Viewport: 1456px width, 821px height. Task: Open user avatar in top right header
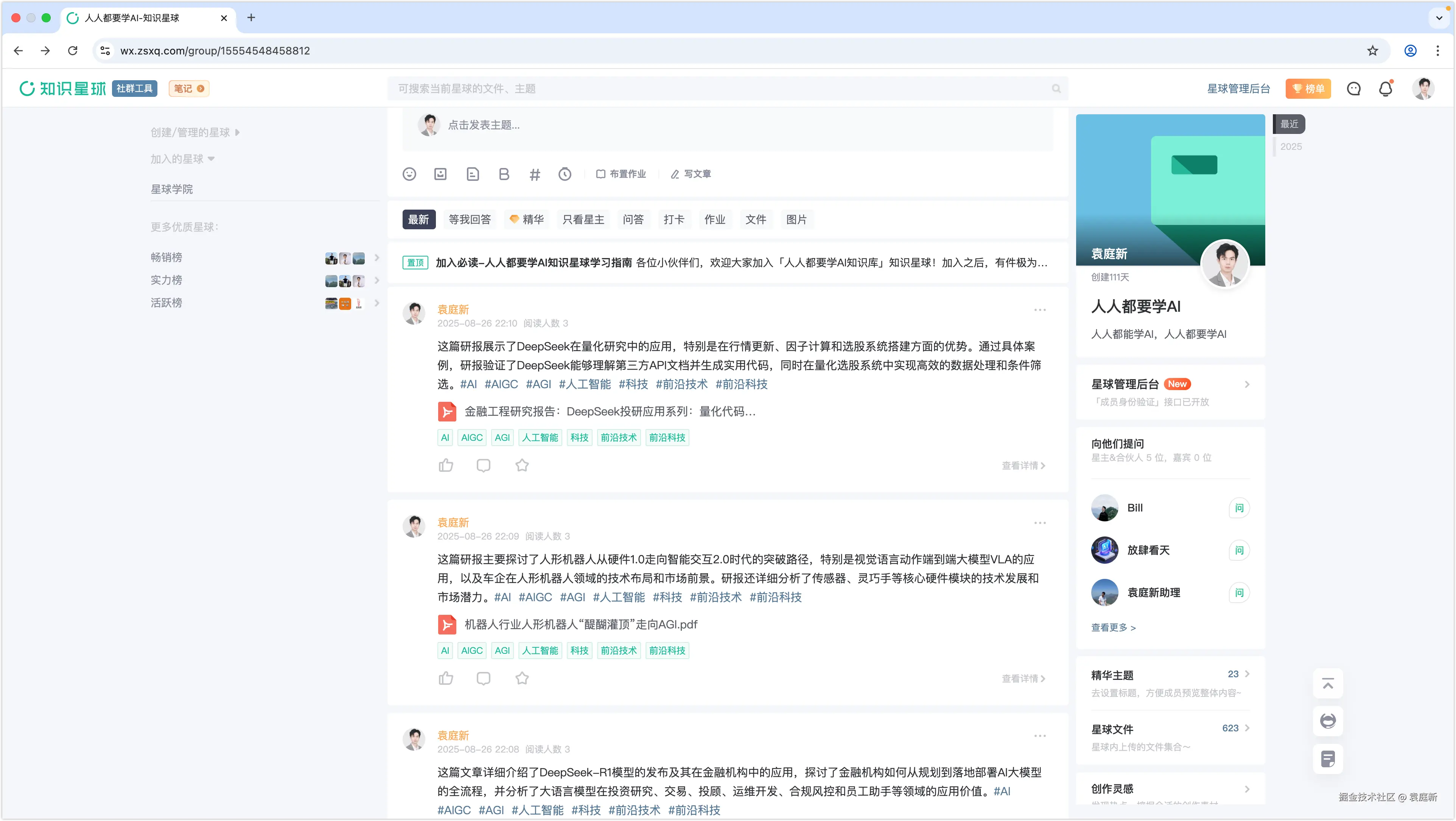1423,89
